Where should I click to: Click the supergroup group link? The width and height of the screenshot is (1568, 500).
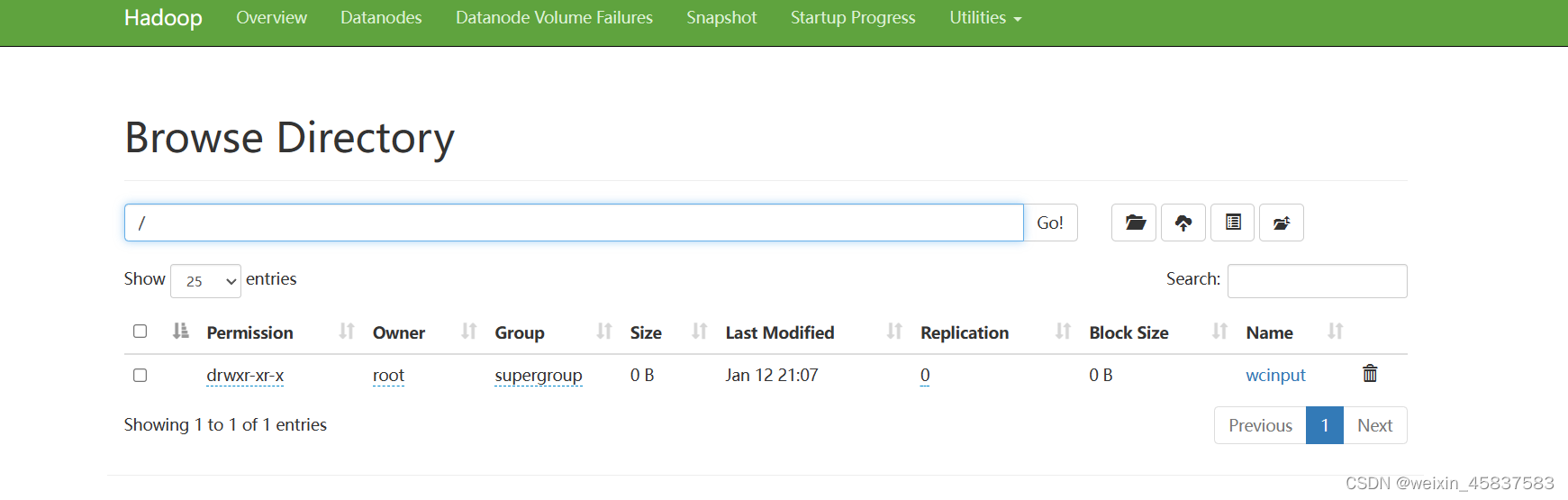[x=539, y=375]
